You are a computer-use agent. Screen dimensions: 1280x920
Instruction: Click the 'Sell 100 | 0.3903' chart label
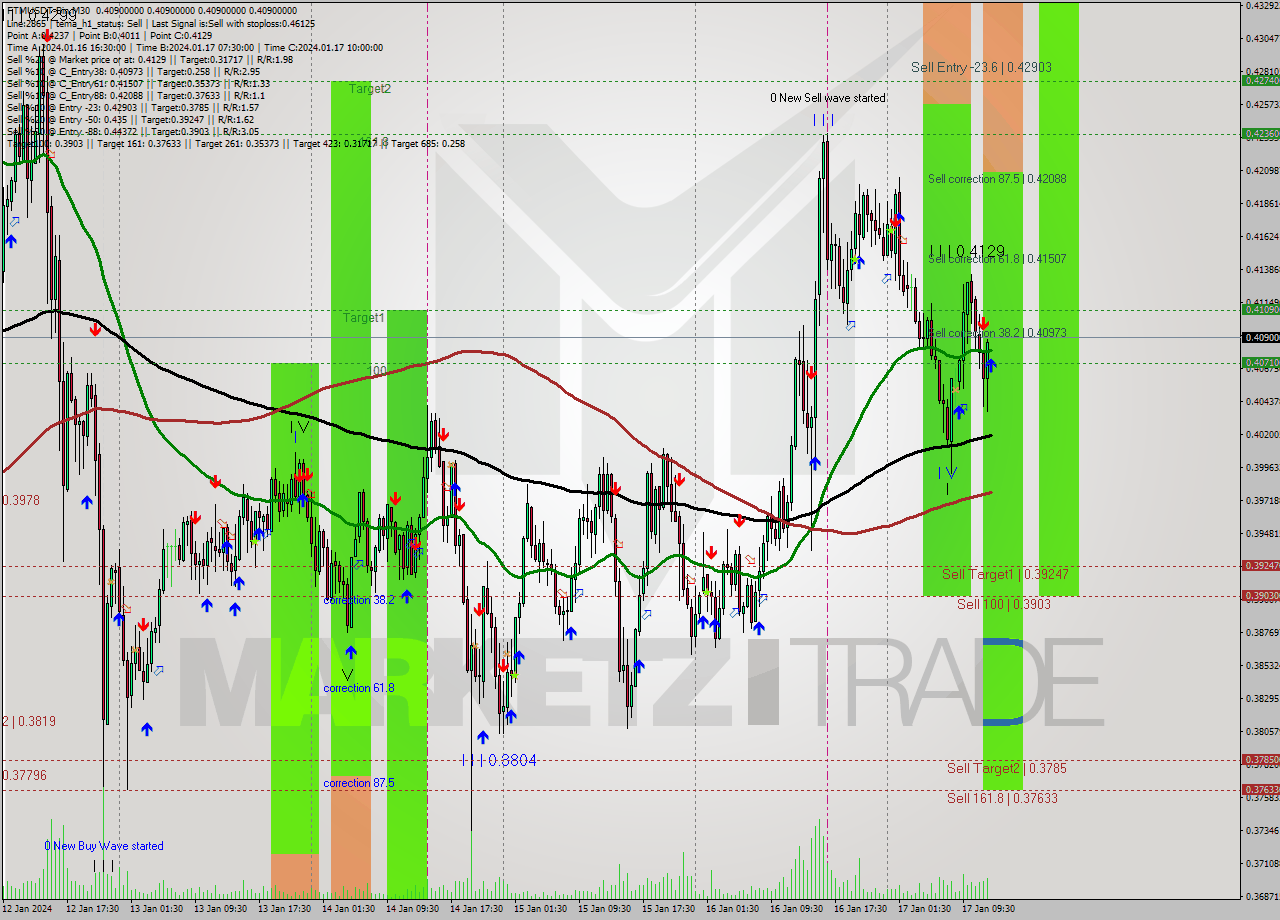pos(1004,604)
